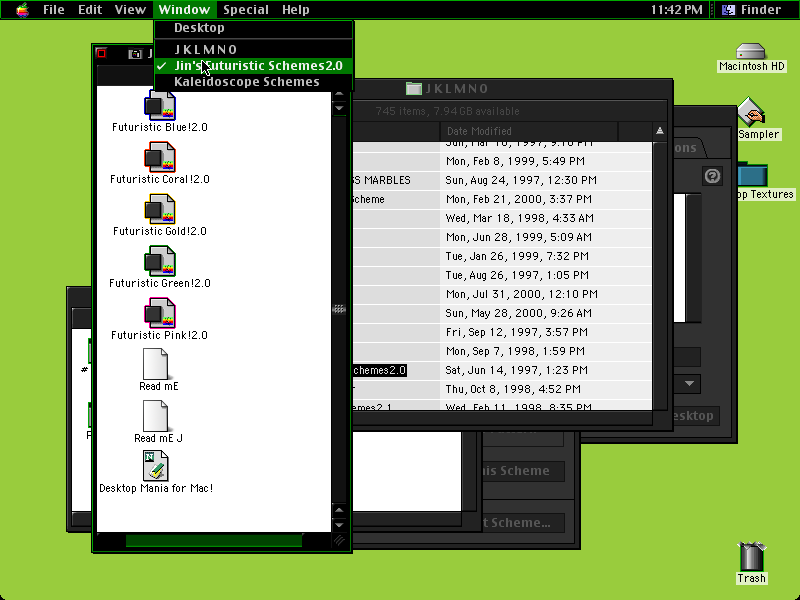800x600 pixels.
Task: Close the Jin's Futuristic Schemes window
Action: pos(102,54)
